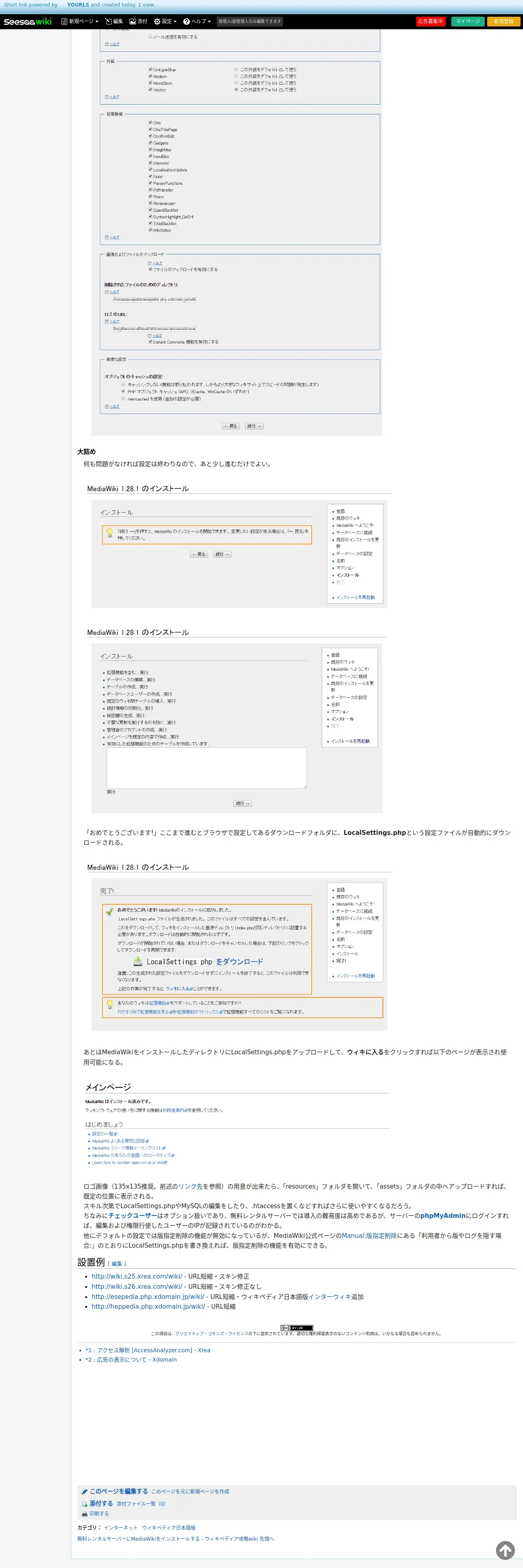523x1568 pixels.
Task: Click the yellow 新規登録 button
Action: point(503,21)
